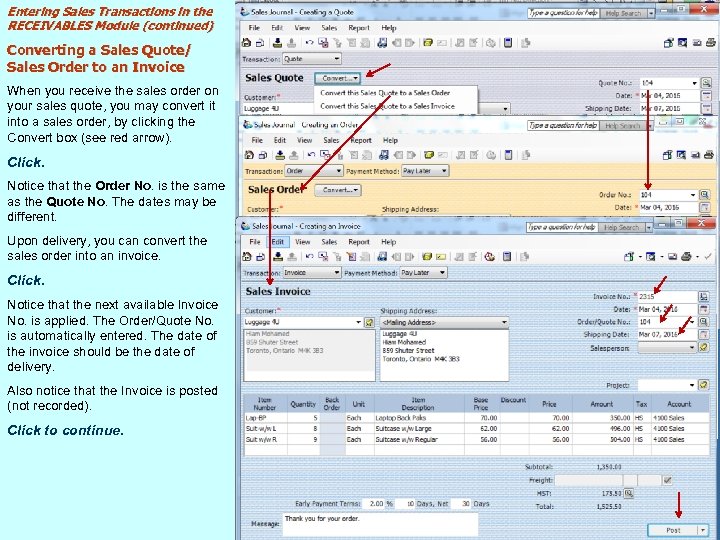Choose Convert this Sales Quote to Sales Invoice
This screenshot has height=540, width=720.
[388, 106]
